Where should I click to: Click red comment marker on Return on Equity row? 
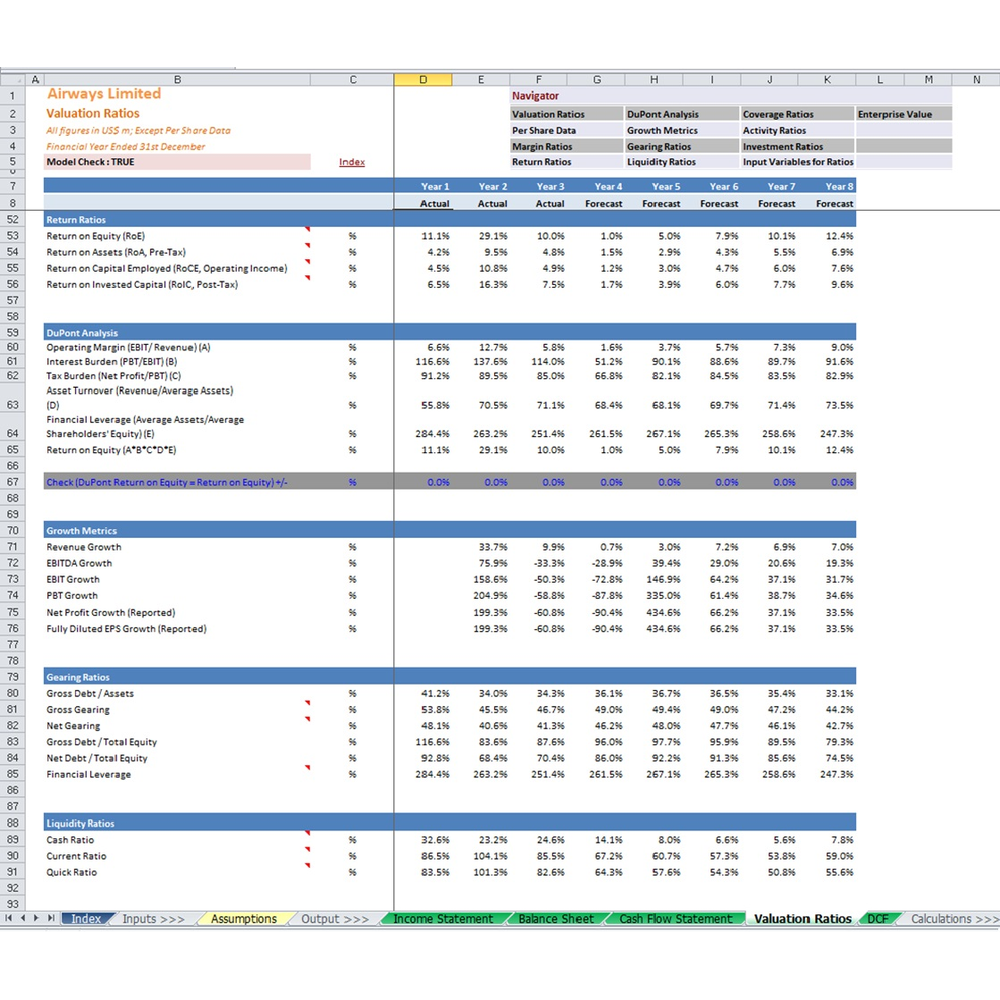tap(307, 229)
